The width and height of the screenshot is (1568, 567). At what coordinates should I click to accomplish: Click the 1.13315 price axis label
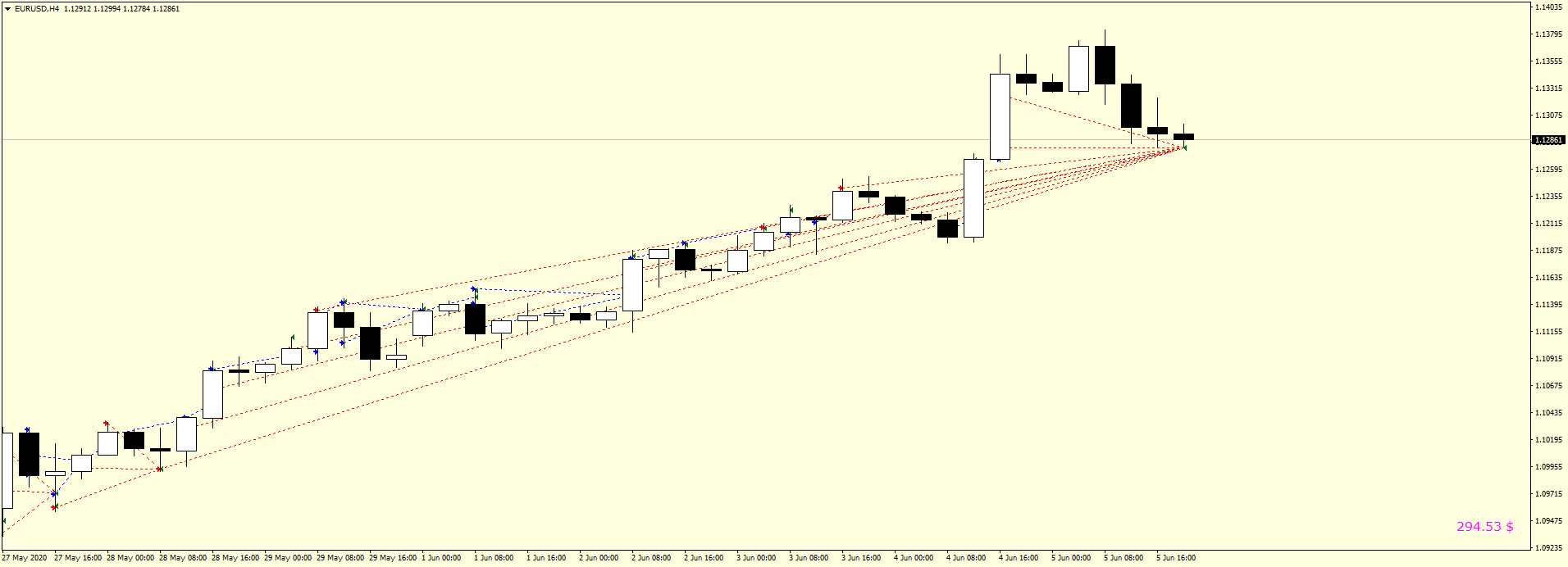pyautogui.click(x=1549, y=88)
